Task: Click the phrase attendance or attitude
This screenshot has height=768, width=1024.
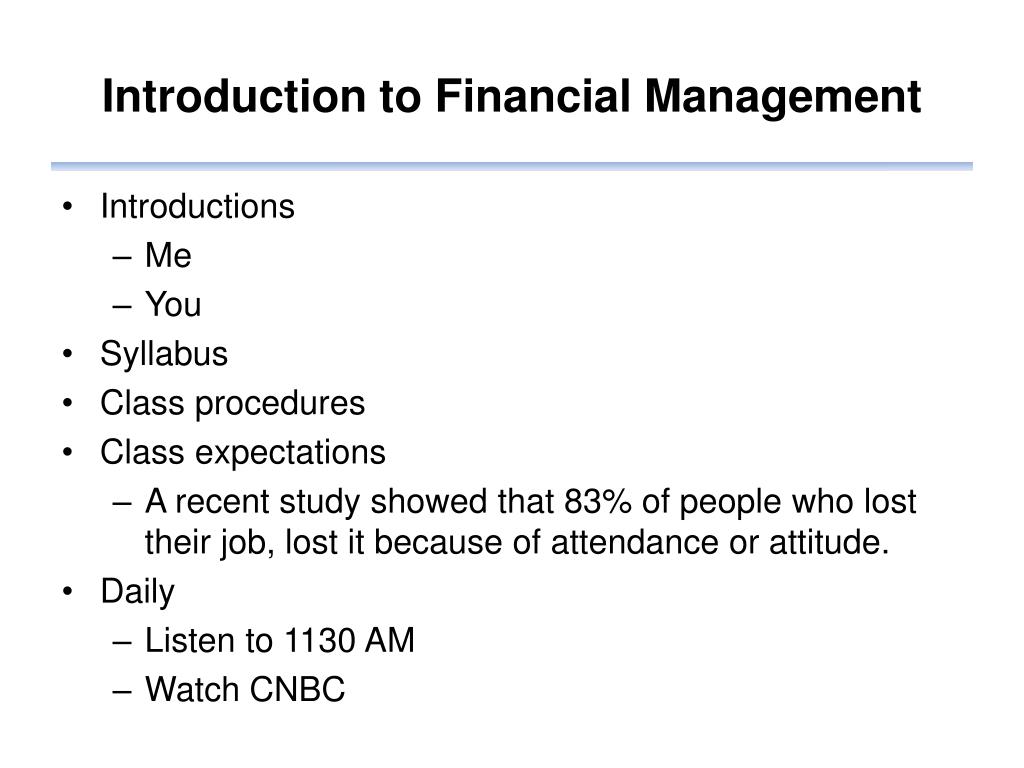Action: point(720,543)
